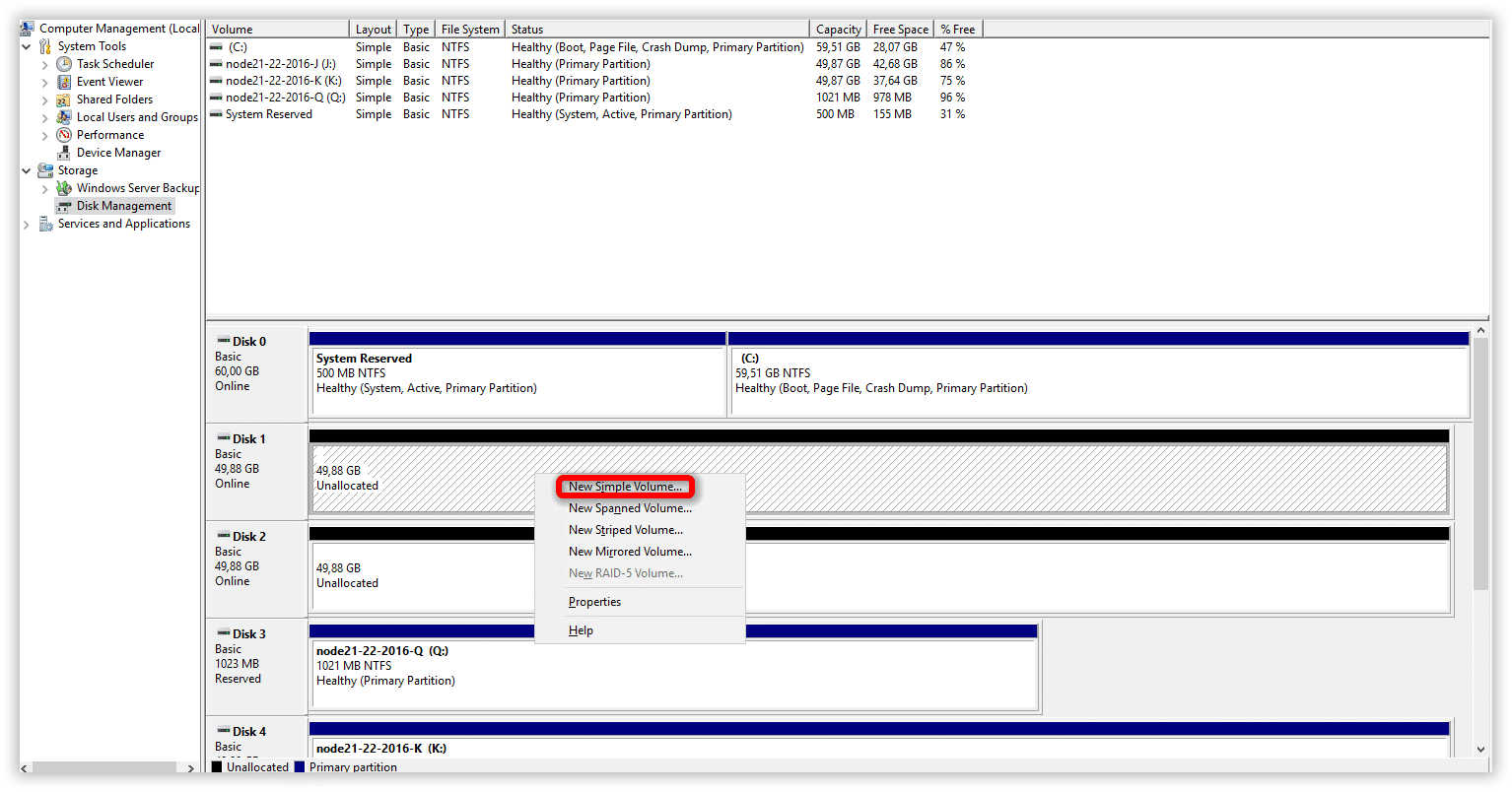Open Properties from the context menu
Screen dimensions: 1512x792
594,602
